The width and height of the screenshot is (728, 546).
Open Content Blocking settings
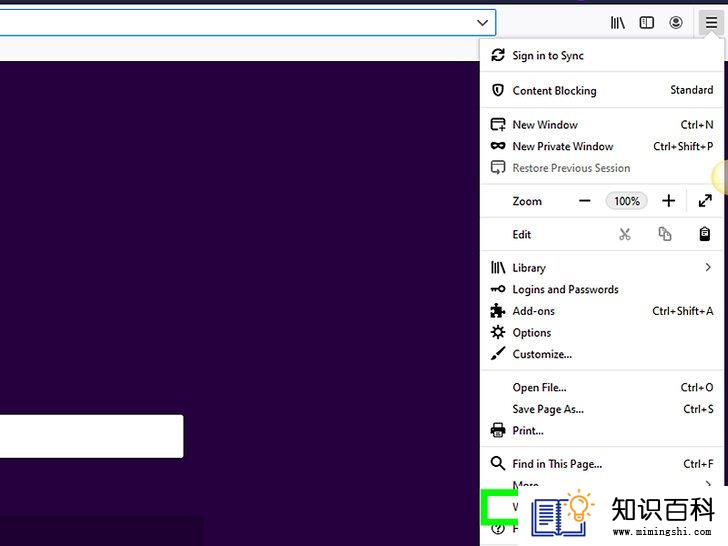[x=602, y=90]
